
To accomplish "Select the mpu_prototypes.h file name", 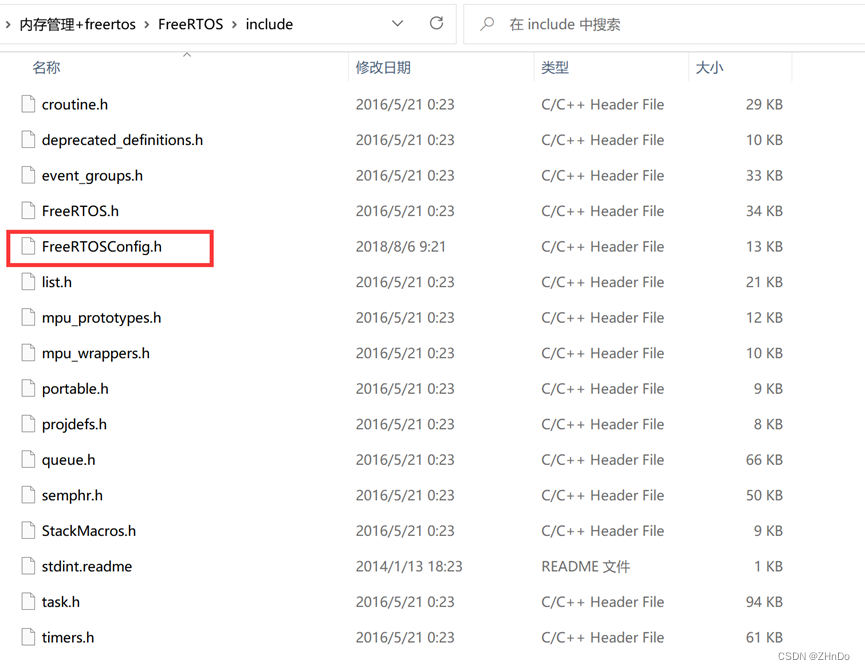I will point(102,318).
